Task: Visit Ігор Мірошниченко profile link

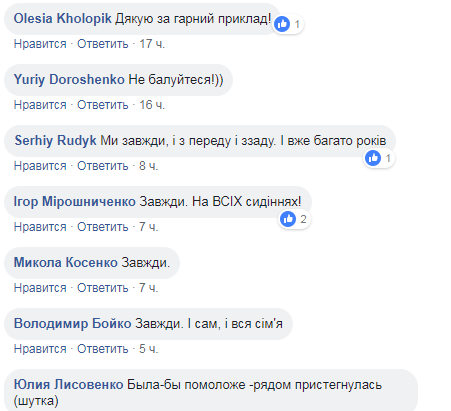Action: [x=75, y=202]
